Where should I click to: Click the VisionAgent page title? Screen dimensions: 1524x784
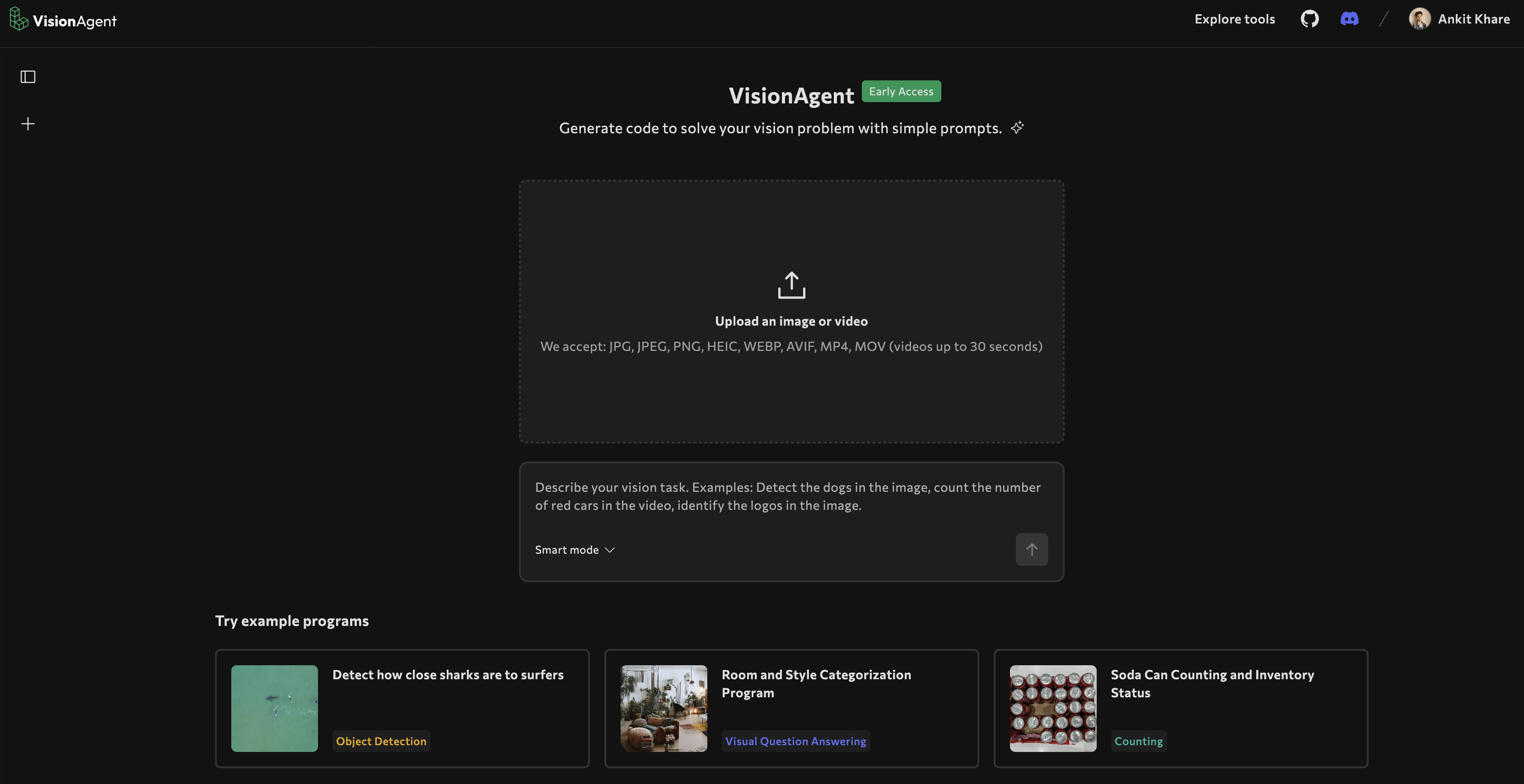click(x=791, y=96)
